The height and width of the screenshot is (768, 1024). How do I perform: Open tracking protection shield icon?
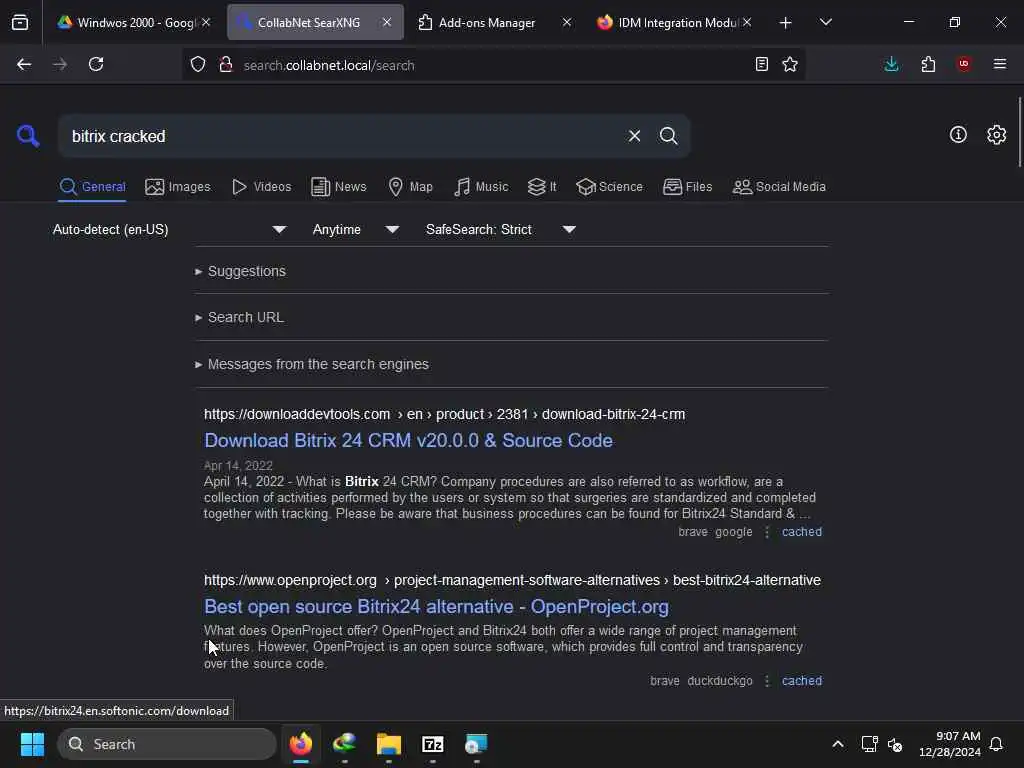tap(198, 65)
